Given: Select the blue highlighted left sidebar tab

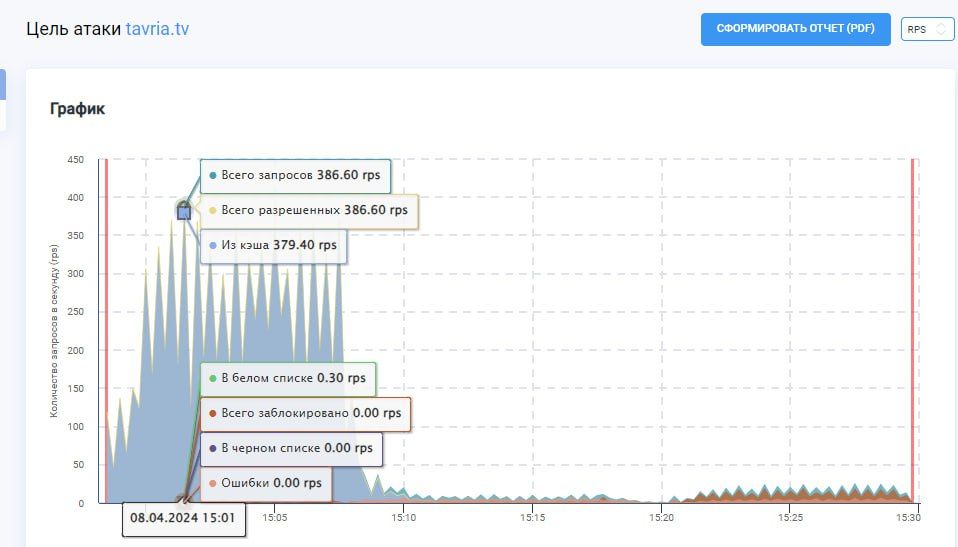Looking at the screenshot, I should pos(3,84).
